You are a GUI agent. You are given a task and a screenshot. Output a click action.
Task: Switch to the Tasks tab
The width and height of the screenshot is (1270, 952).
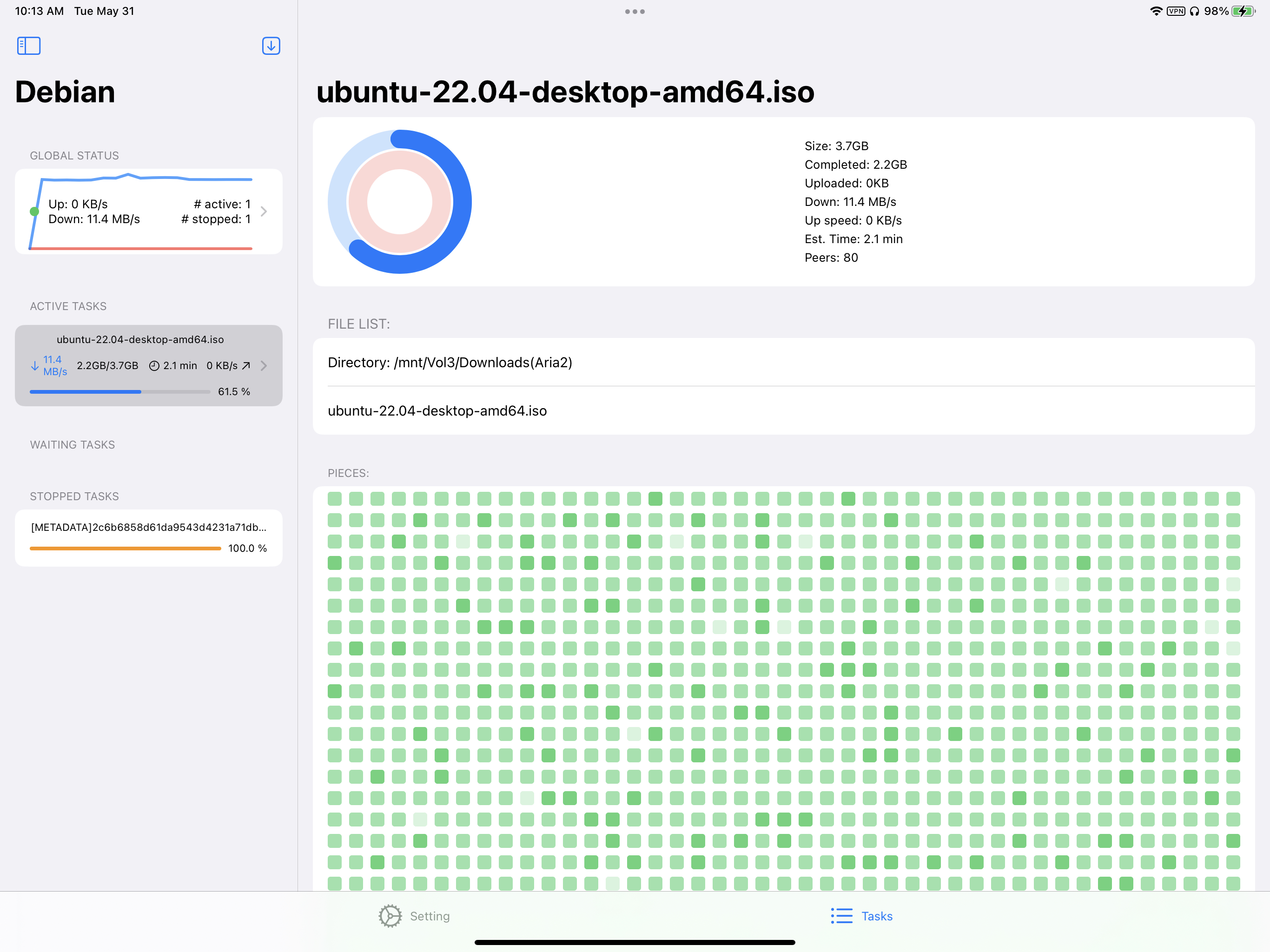tap(877, 916)
